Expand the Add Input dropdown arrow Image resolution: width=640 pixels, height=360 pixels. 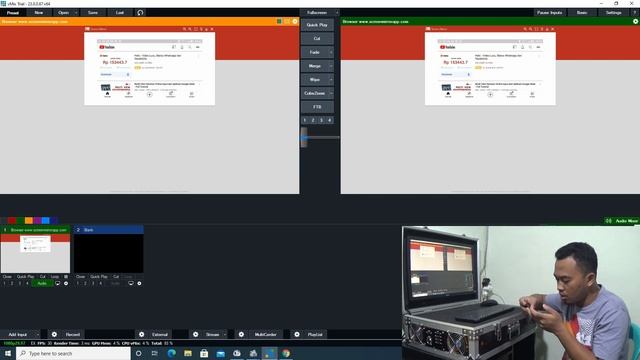pos(38,334)
